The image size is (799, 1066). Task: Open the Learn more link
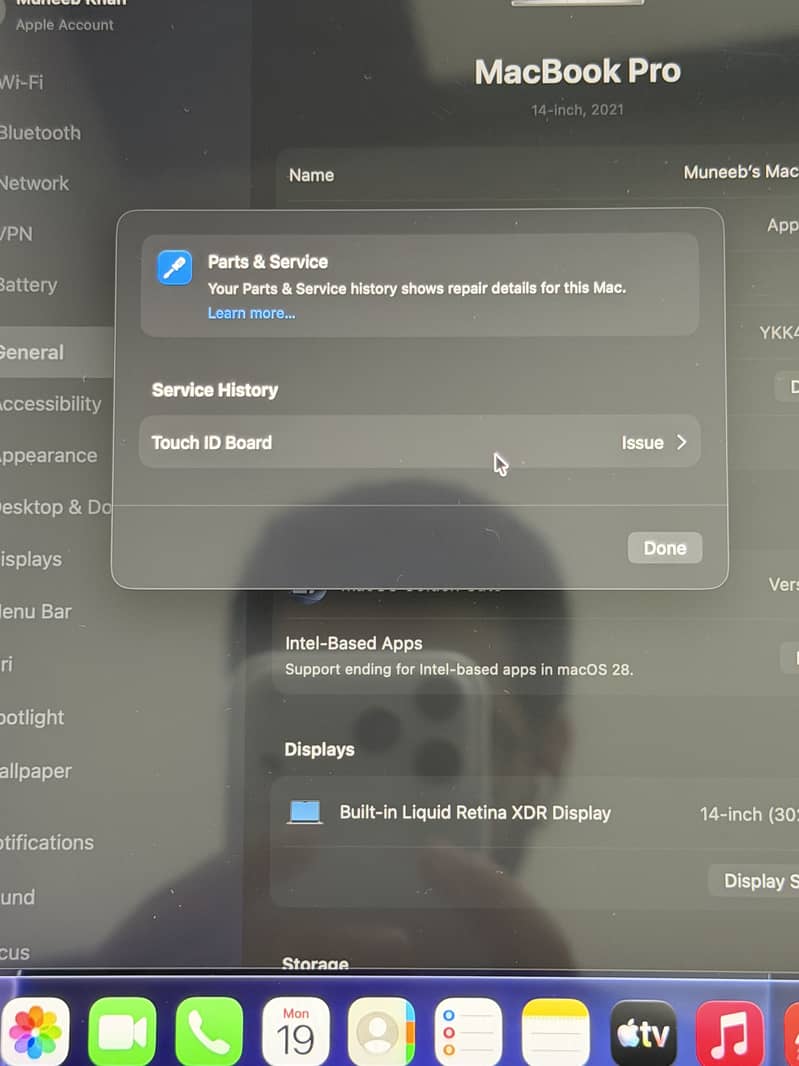pos(251,313)
